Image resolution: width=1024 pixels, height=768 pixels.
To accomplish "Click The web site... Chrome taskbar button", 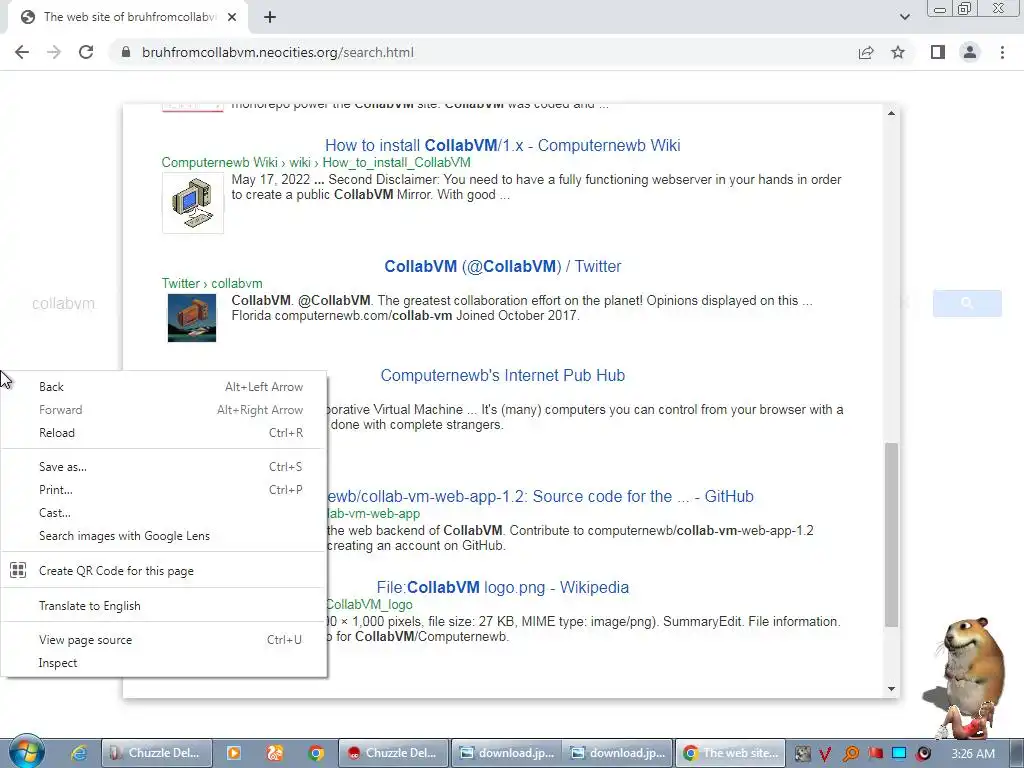I will [x=730, y=753].
